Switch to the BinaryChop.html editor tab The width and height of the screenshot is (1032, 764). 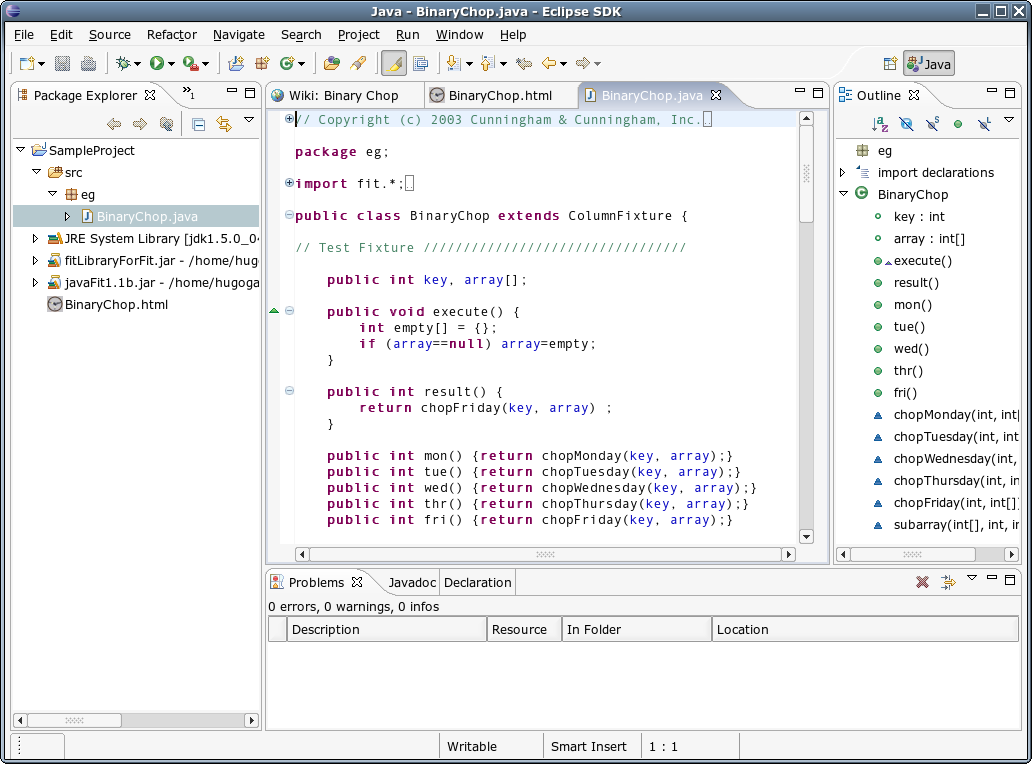pos(499,96)
